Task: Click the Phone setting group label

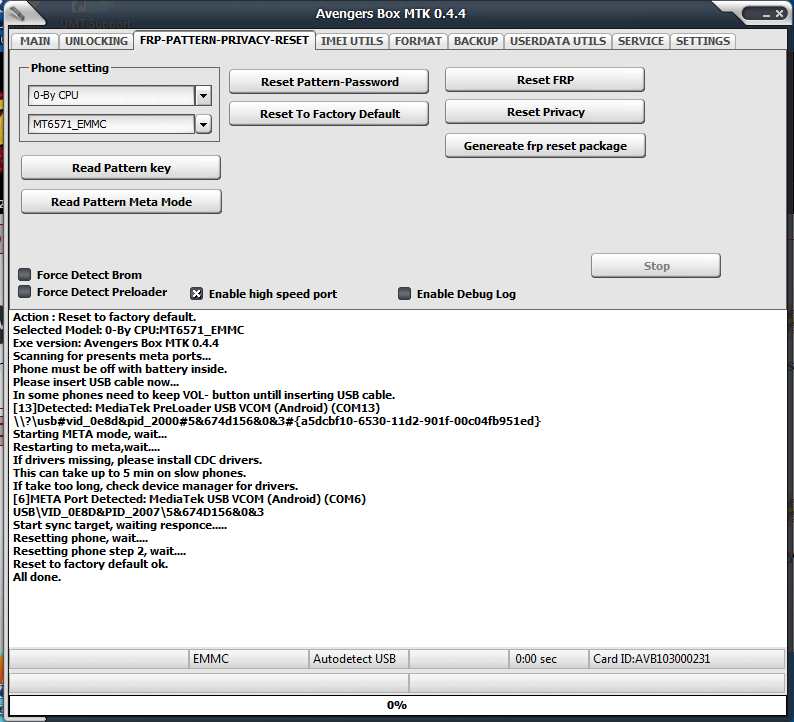Action: [70, 68]
